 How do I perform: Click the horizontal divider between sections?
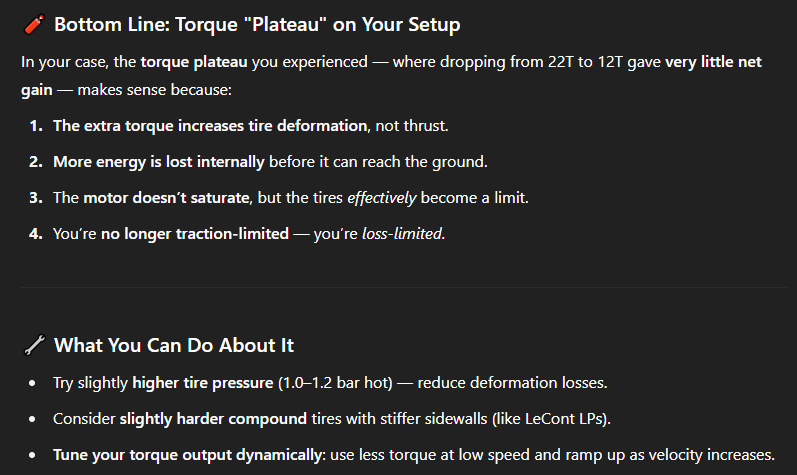[x=405, y=288]
